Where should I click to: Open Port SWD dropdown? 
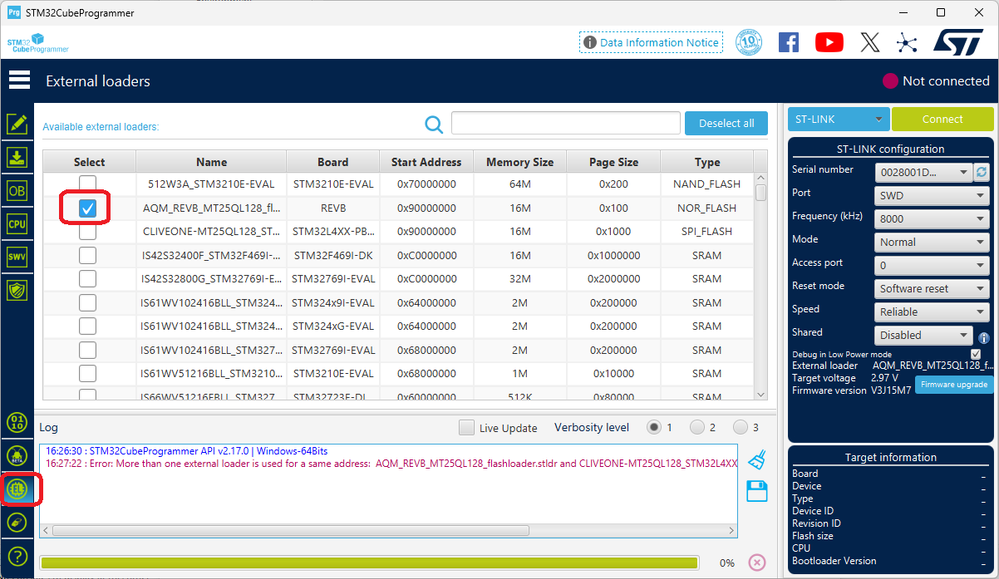[931, 196]
